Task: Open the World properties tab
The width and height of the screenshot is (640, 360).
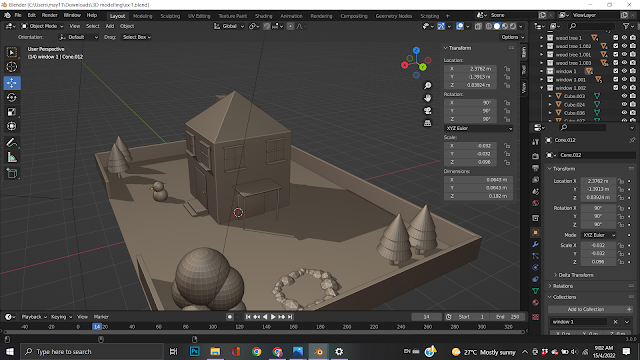Action: tap(535, 203)
